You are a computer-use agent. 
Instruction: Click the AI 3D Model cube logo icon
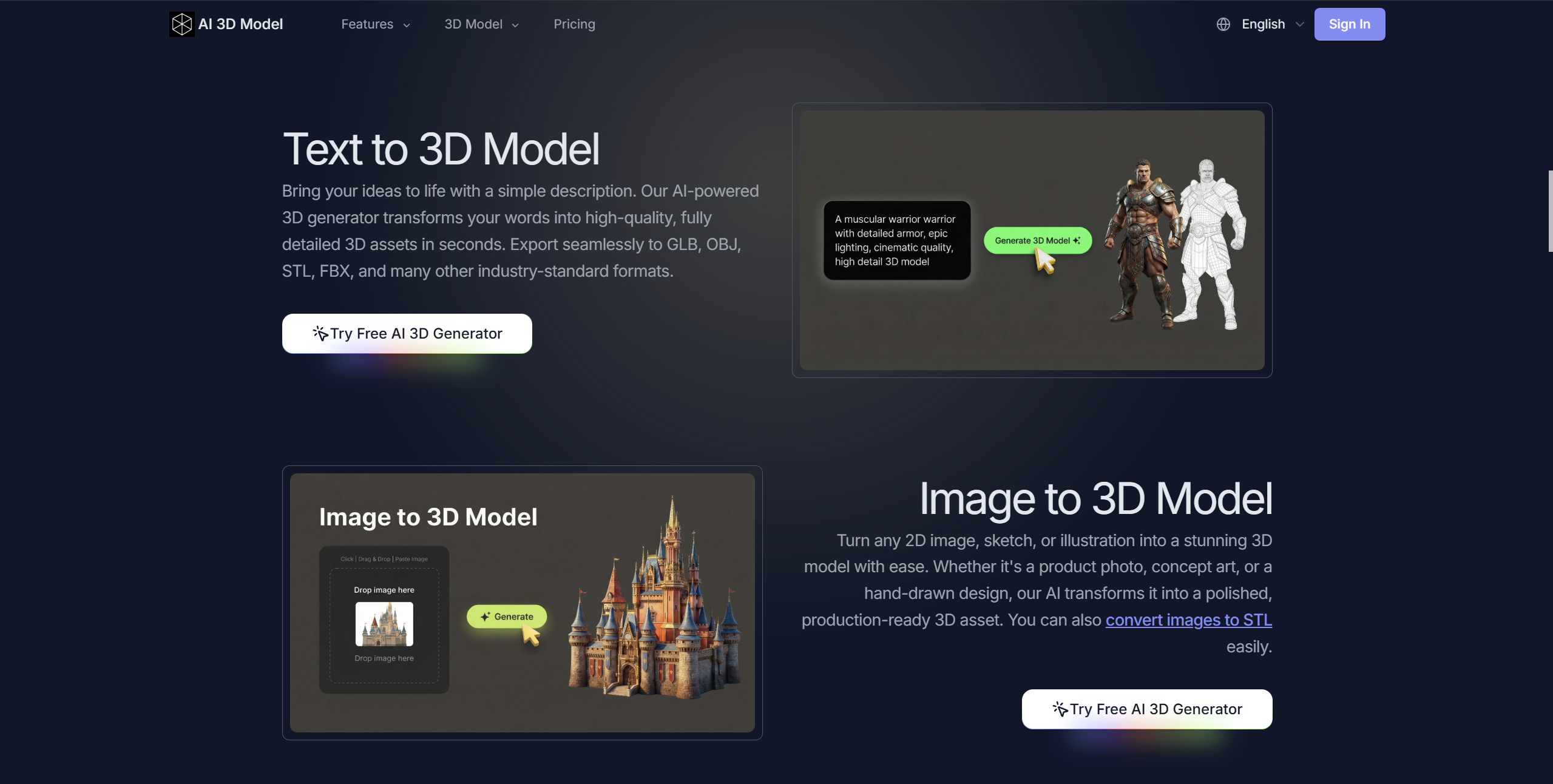click(x=181, y=24)
